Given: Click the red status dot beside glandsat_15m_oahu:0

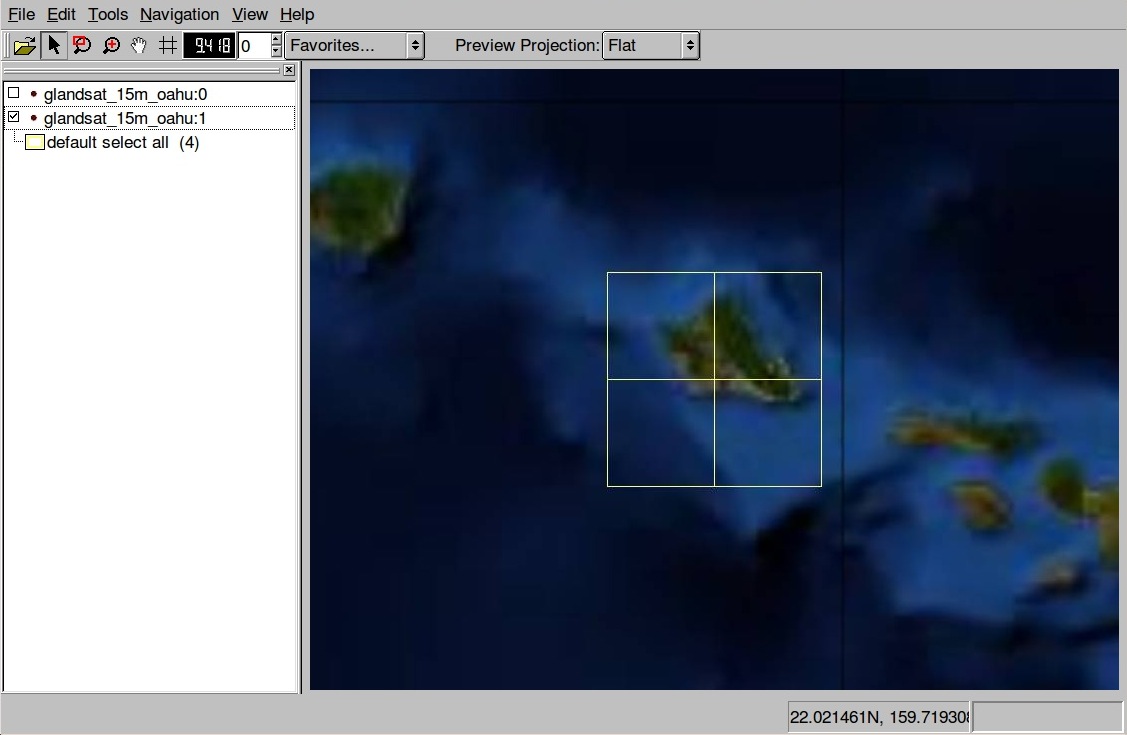Looking at the screenshot, I should pos(33,93).
